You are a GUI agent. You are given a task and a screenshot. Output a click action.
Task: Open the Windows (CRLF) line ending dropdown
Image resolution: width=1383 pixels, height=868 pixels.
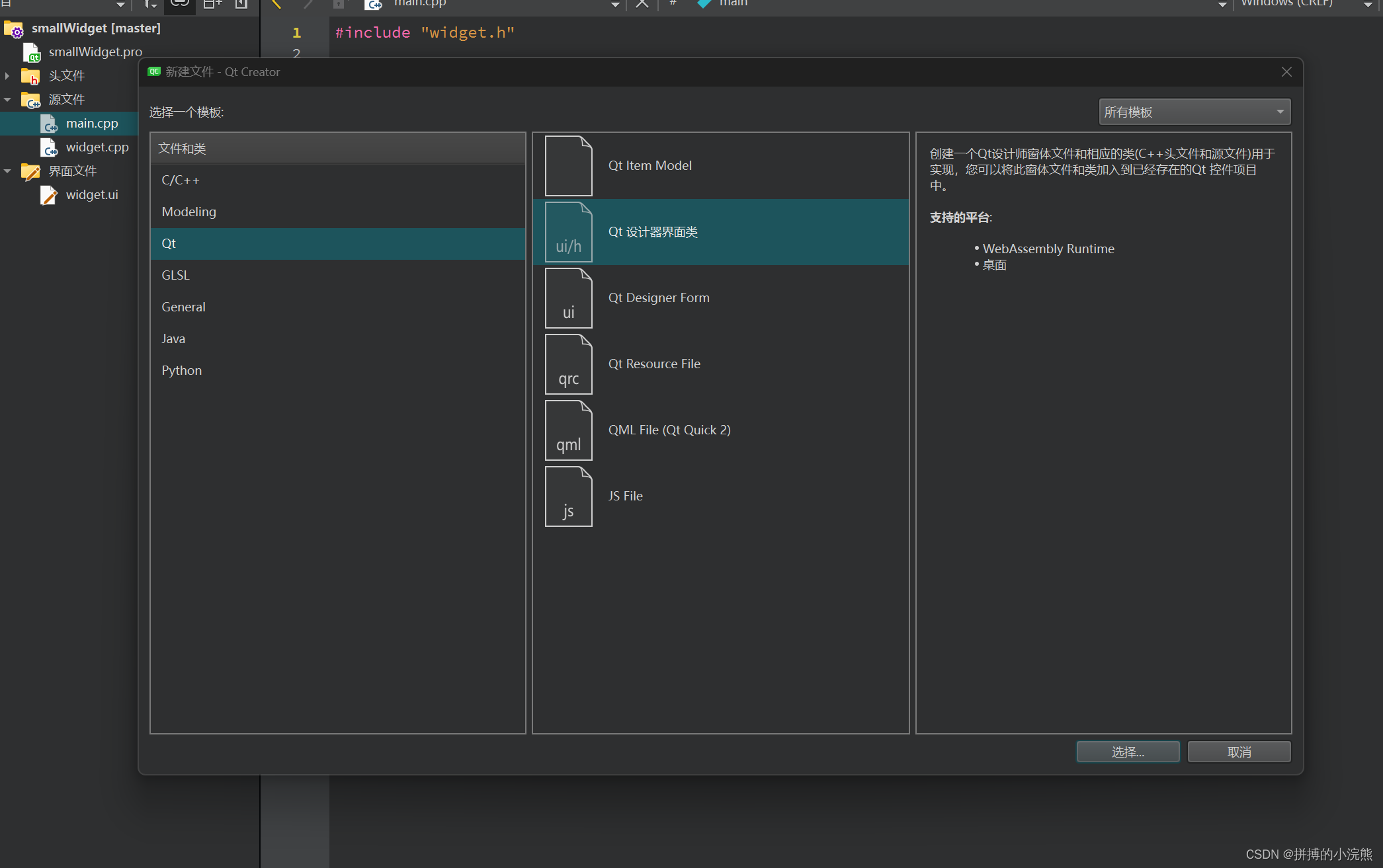coord(1368,5)
